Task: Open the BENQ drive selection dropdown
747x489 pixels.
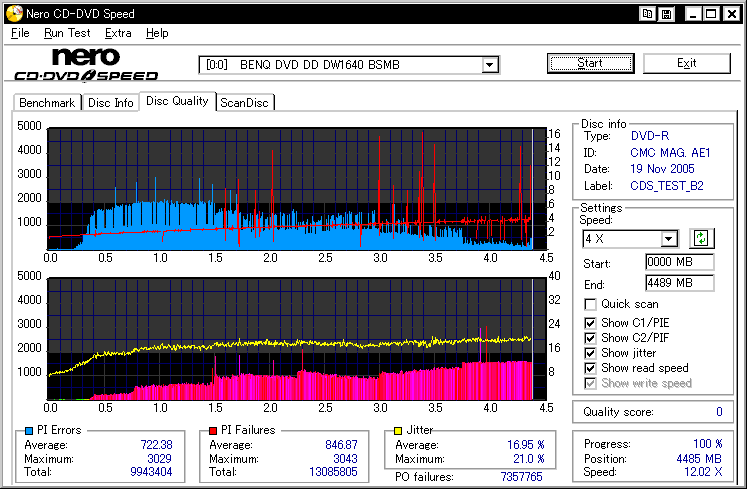Action: tap(490, 65)
